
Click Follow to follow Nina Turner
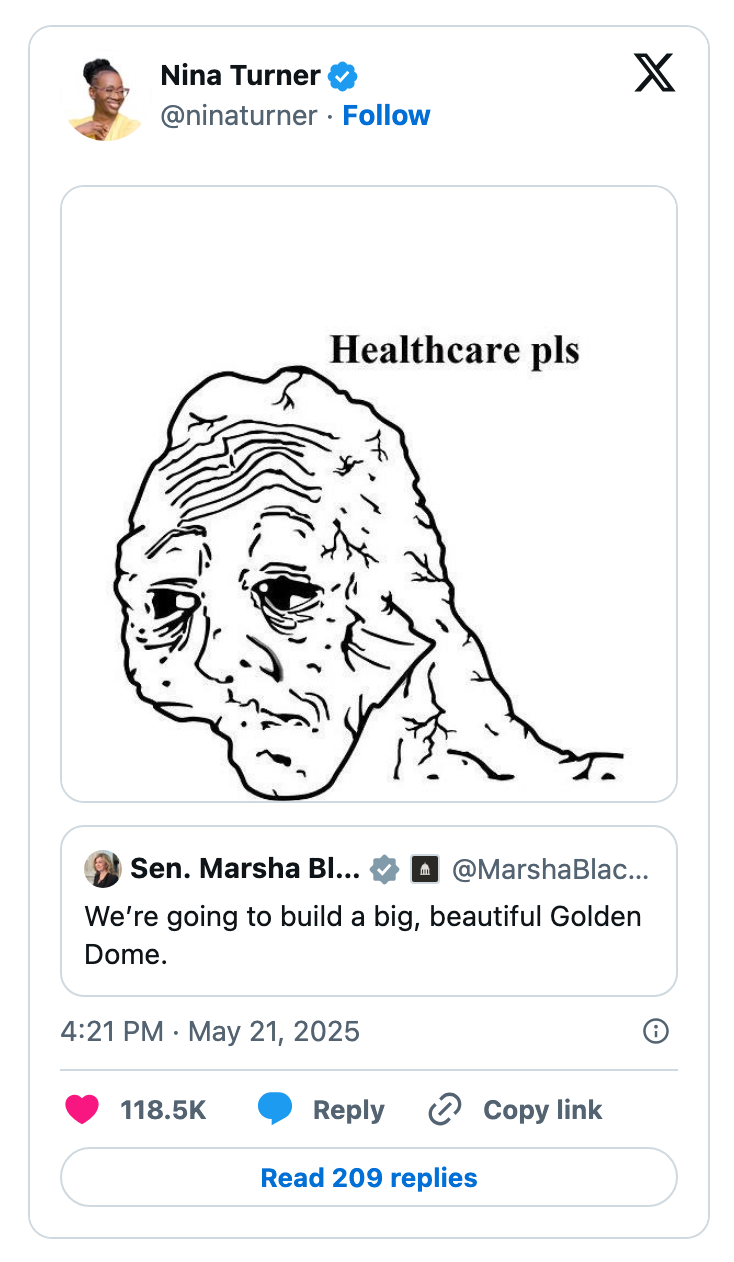click(x=387, y=115)
